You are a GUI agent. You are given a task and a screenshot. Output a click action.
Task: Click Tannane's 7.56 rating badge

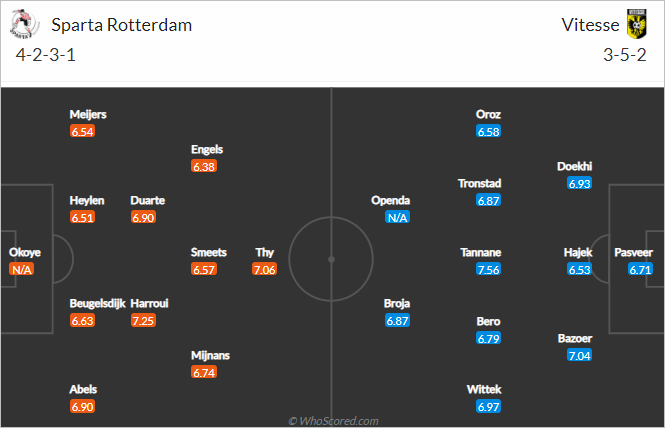click(489, 269)
